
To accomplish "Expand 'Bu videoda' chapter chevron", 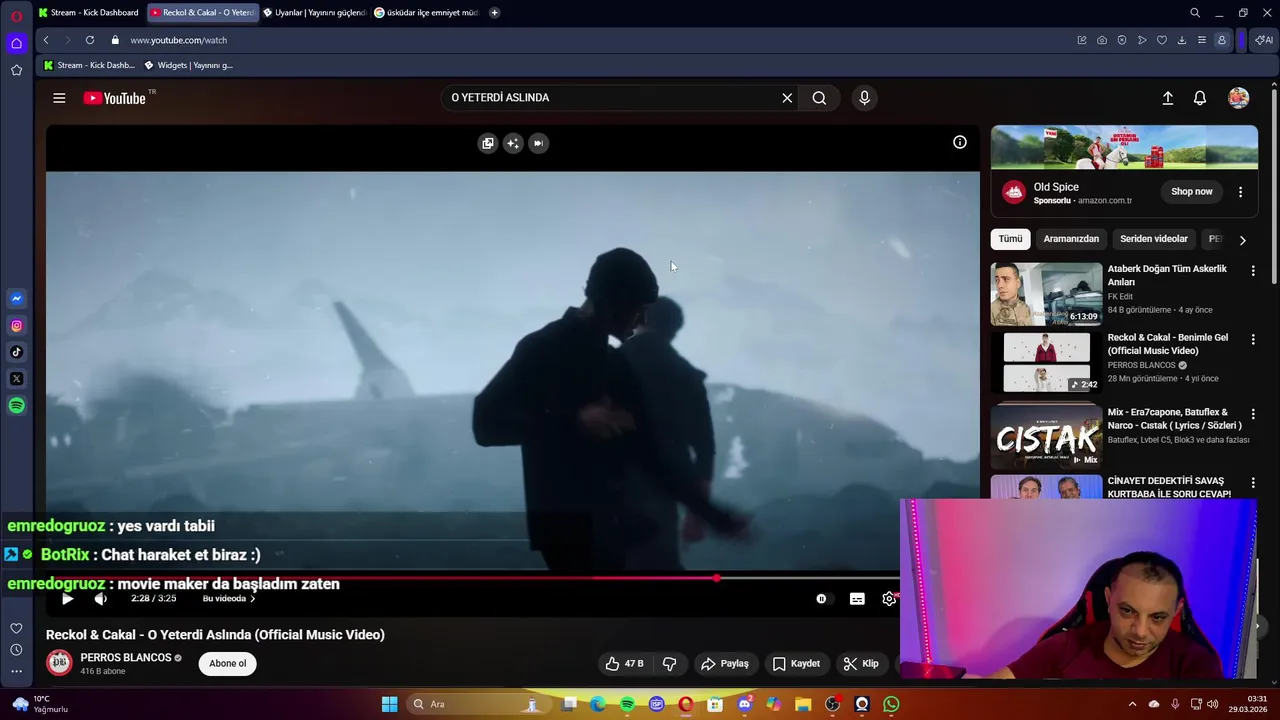I will [x=252, y=599].
